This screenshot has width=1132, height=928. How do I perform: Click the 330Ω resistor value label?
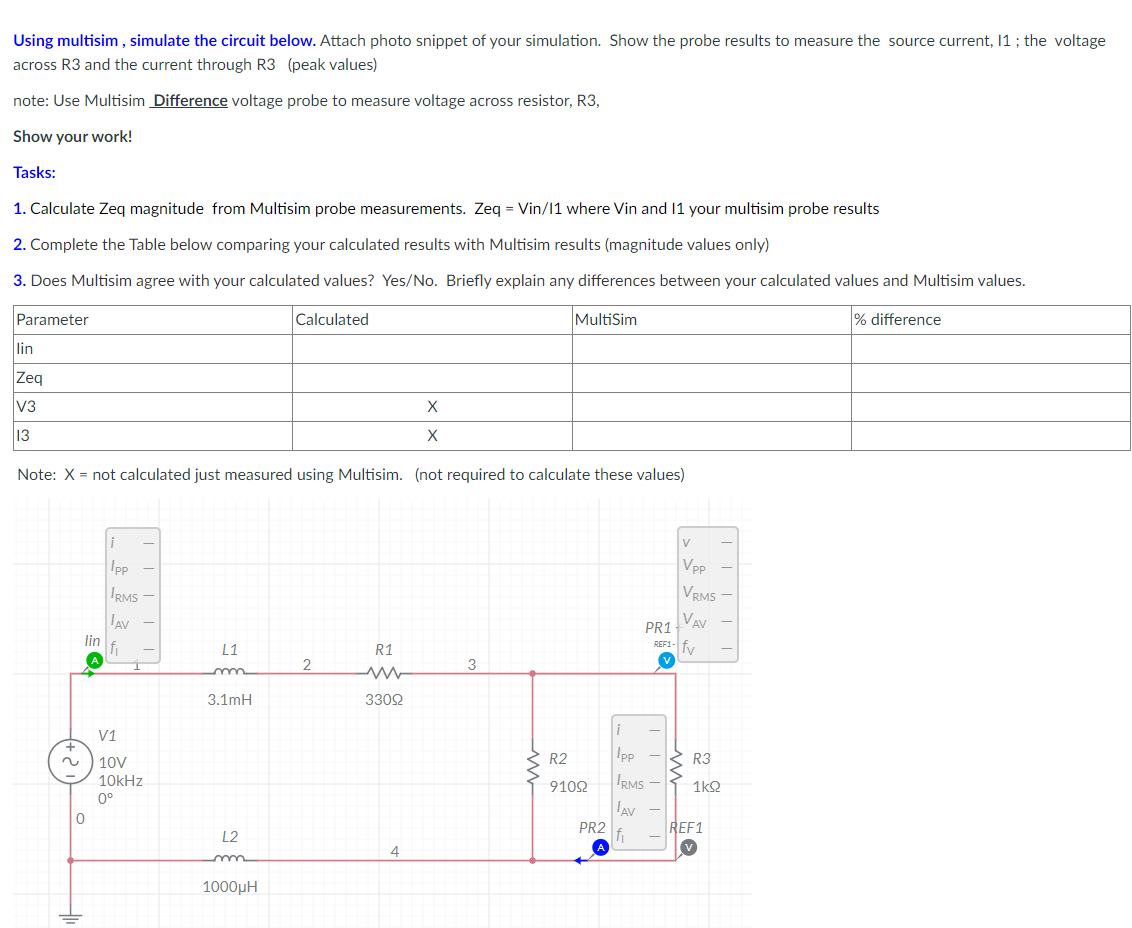pos(384,699)
